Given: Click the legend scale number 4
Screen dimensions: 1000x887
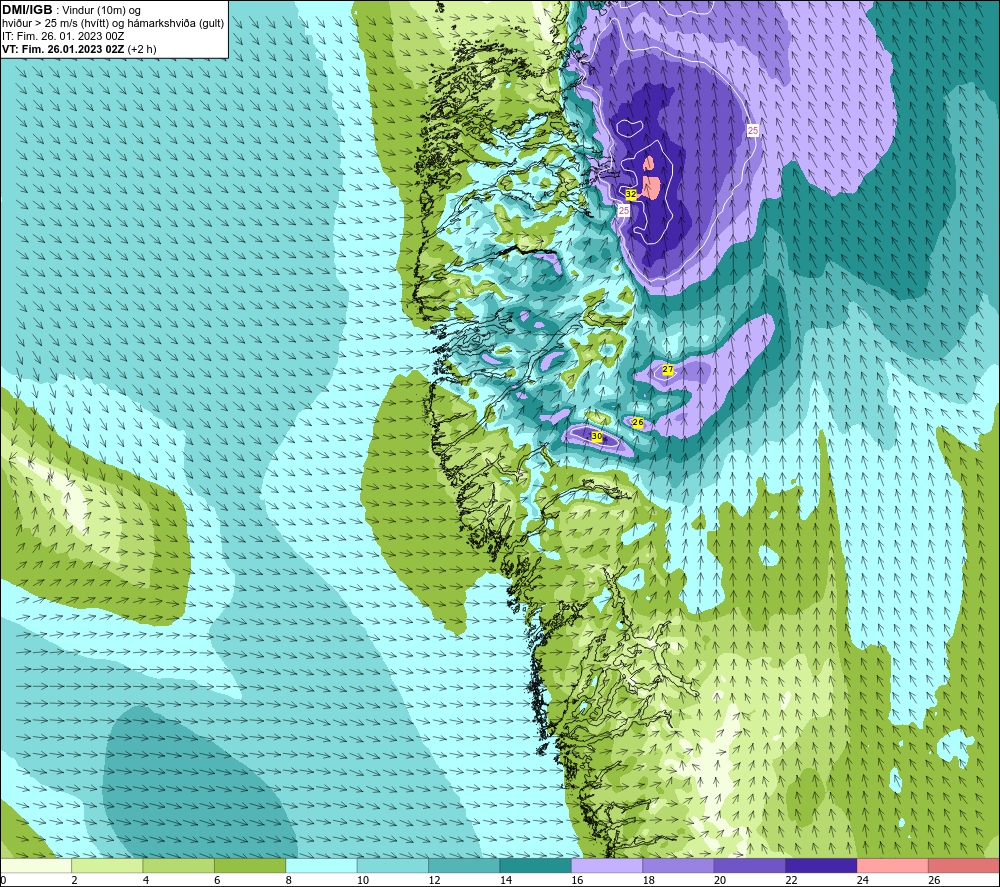Looking at the screenshot, I should [146, 880].
